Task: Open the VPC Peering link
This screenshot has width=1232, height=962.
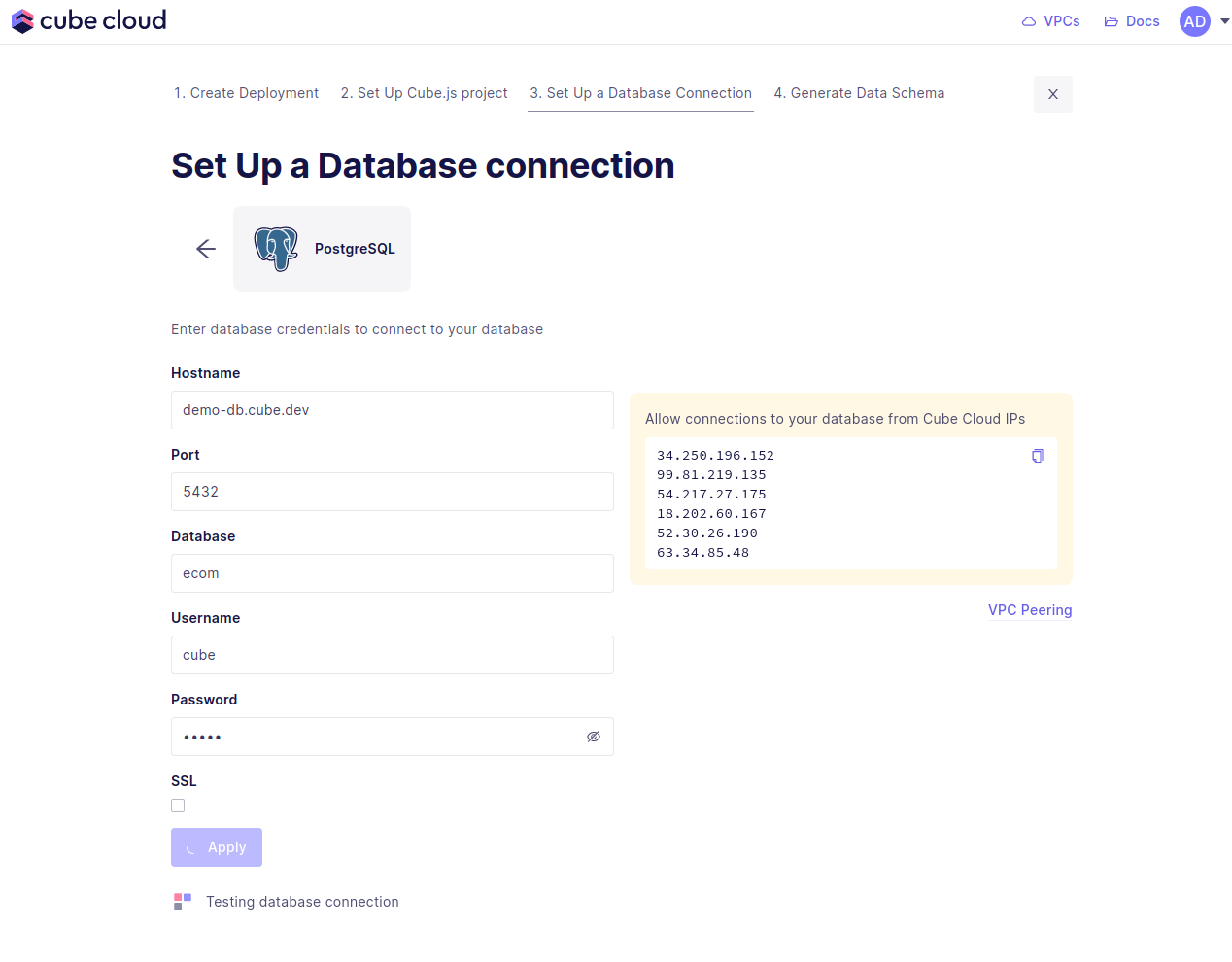Action: click(x=1029, y=610)
